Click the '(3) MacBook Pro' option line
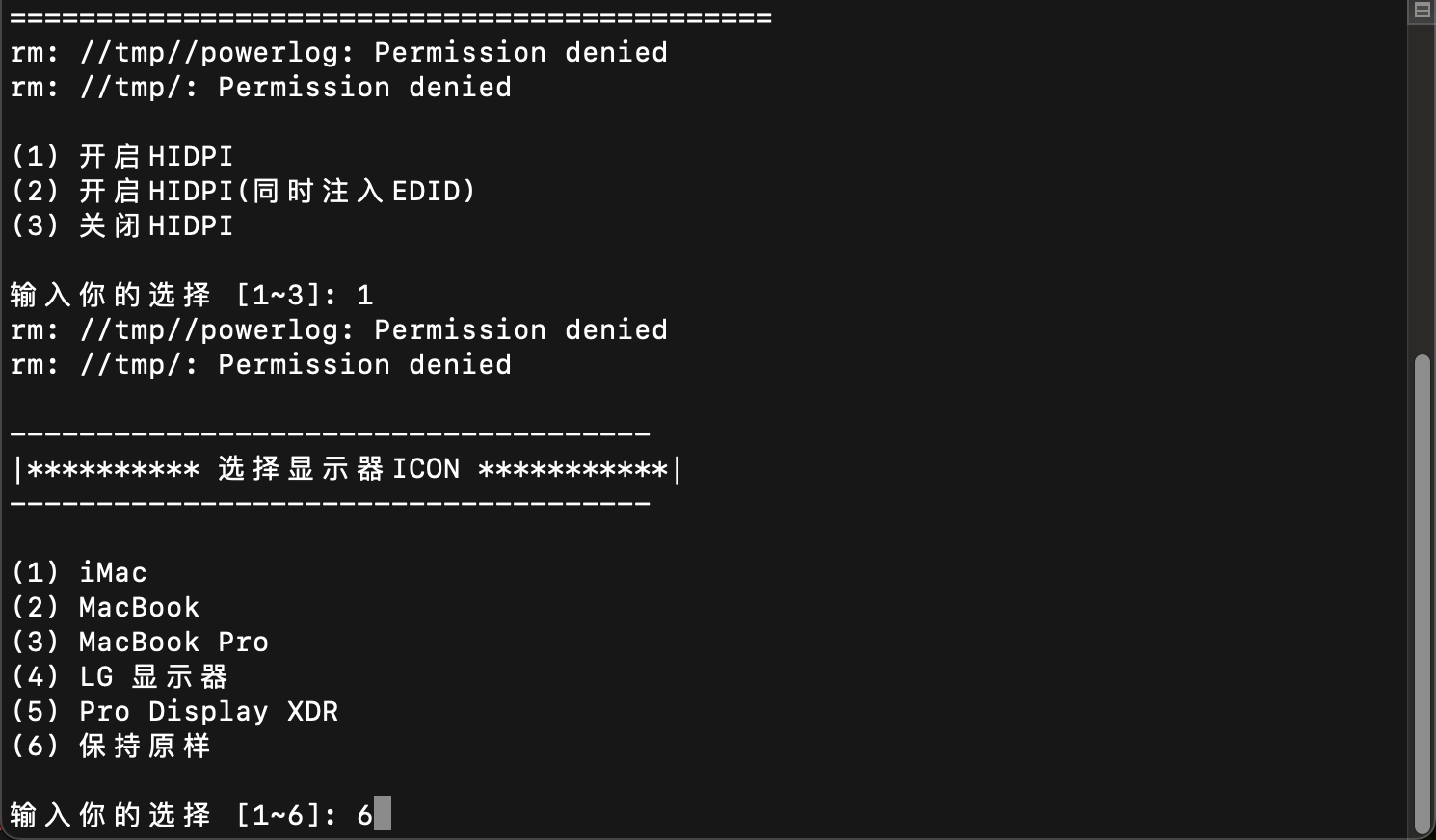Viewport: 1436px width, 840px height. (x=140, y=642)
